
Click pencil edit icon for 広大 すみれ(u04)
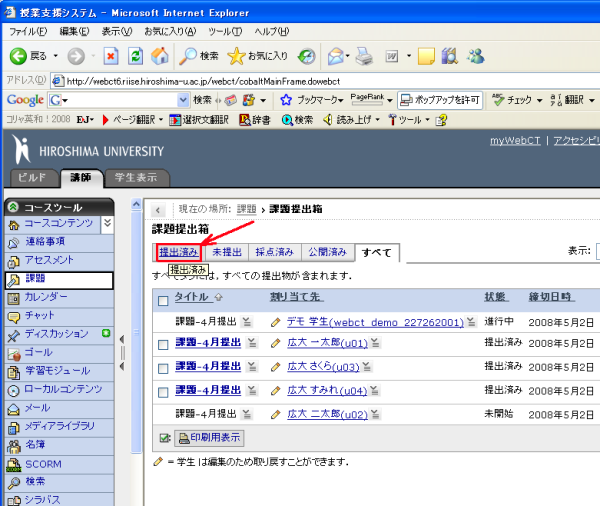click(275, 391)
